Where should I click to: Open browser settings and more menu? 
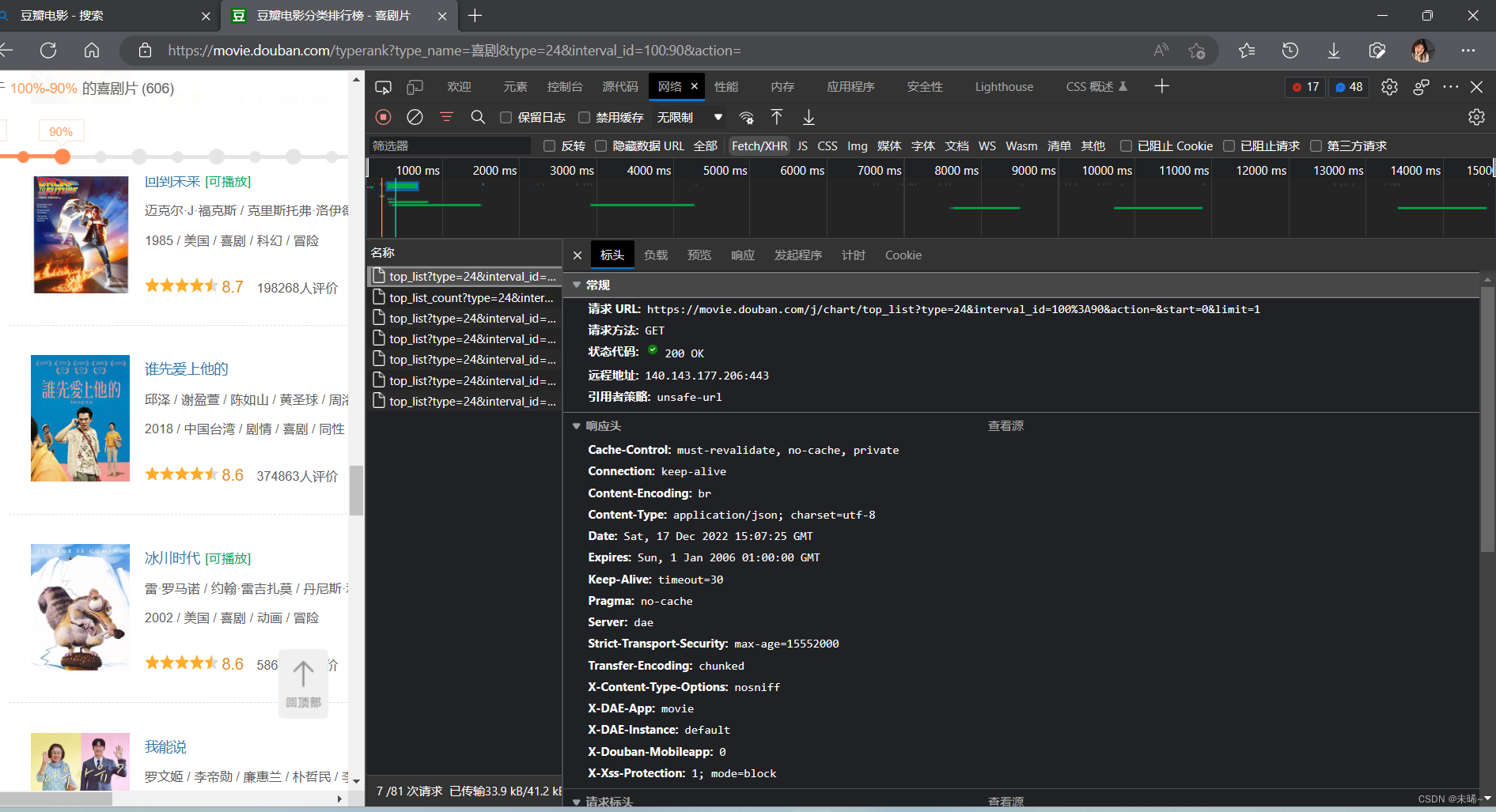pos(1468,51)
